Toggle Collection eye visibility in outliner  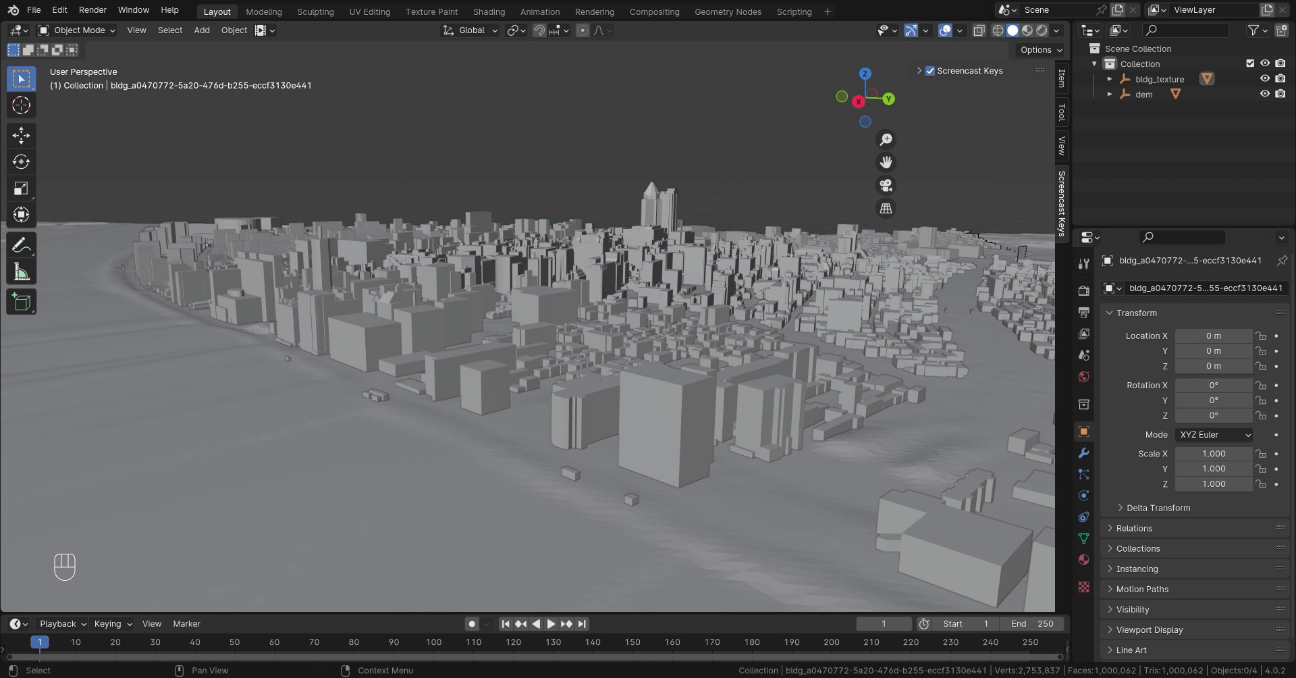click(1264, 63)
